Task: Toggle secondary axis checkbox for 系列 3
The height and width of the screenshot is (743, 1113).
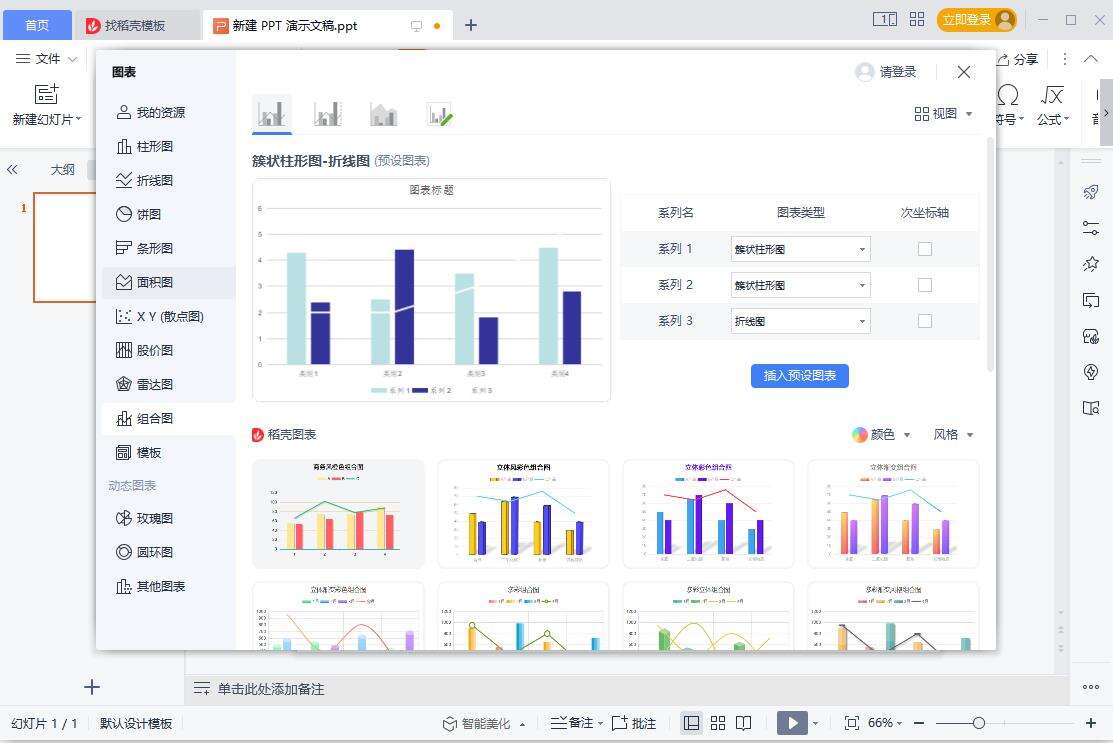Action: coord(925,321)
